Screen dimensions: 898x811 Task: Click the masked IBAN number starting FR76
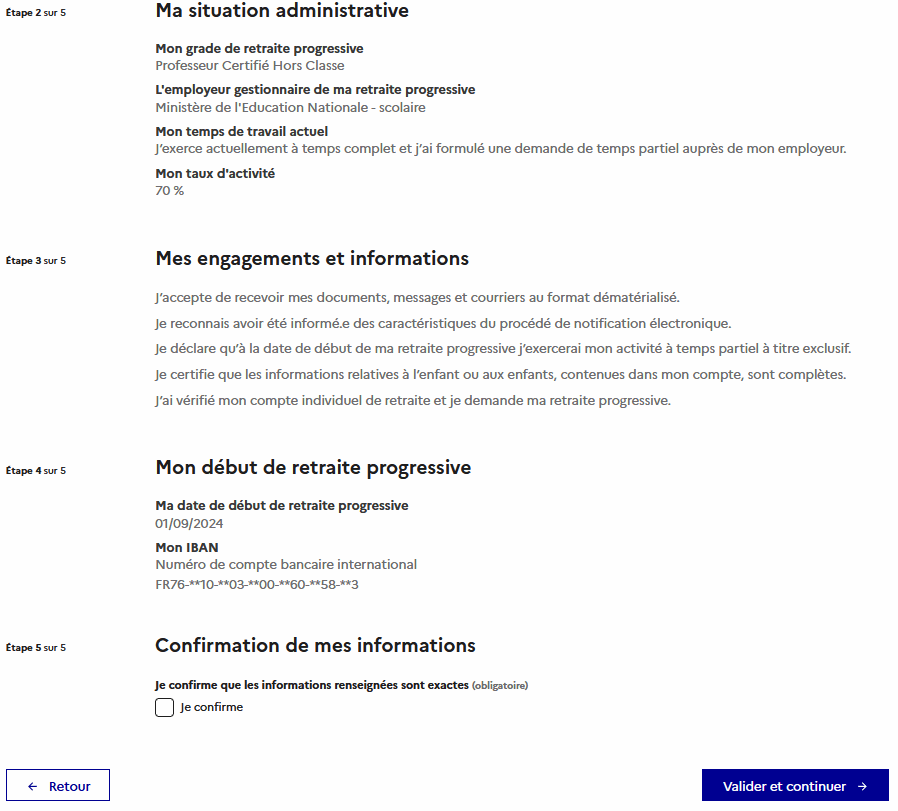[x=257, y=584]
